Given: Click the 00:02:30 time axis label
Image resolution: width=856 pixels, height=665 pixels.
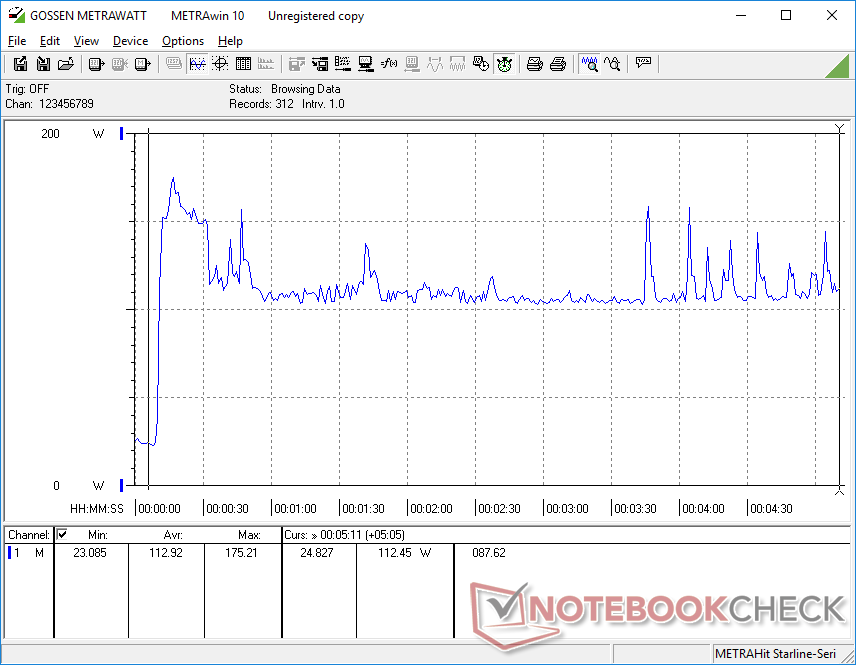Looking at the screenshot, I should [499, 509].
